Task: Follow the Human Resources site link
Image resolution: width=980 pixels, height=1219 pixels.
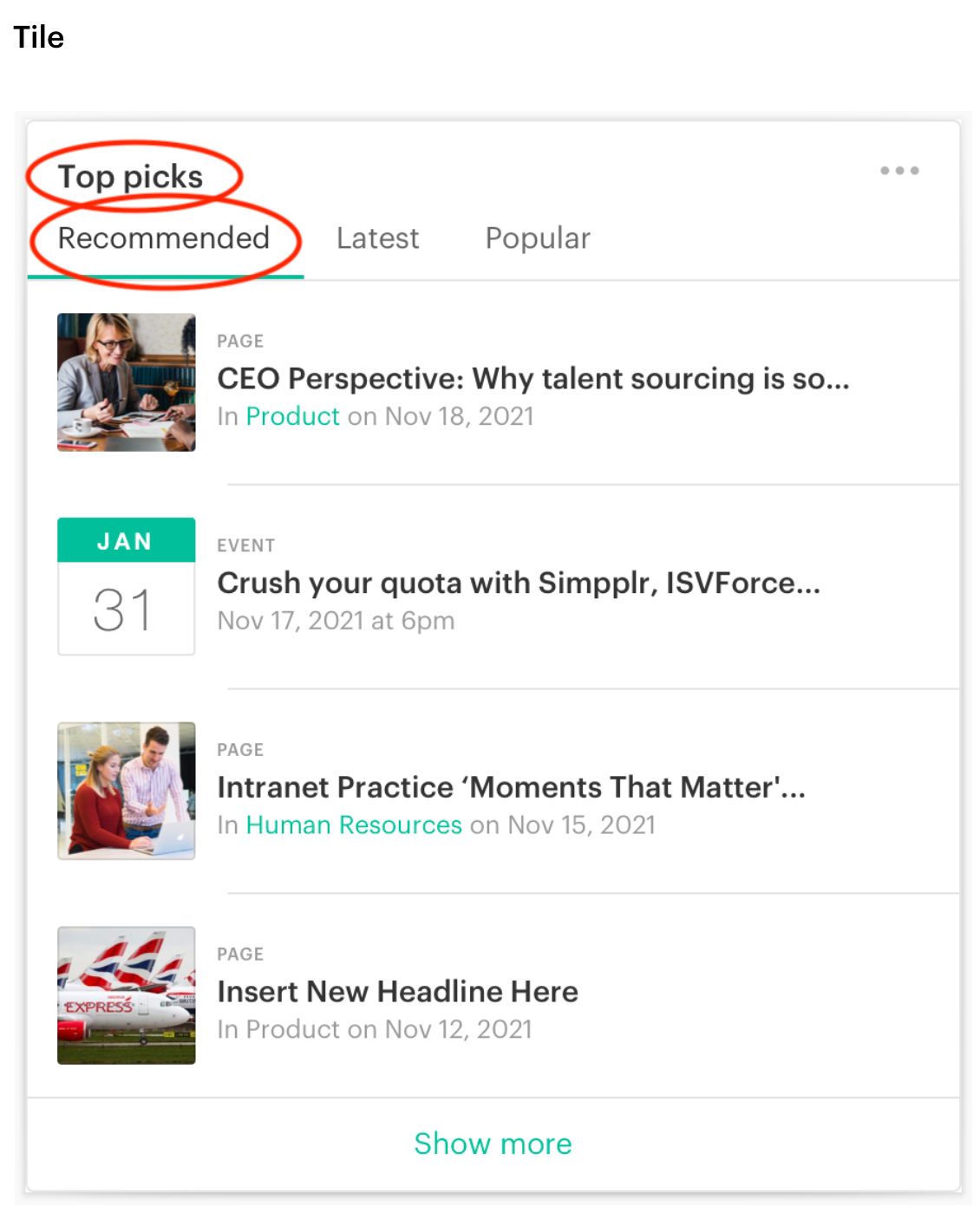Action: 354,825
